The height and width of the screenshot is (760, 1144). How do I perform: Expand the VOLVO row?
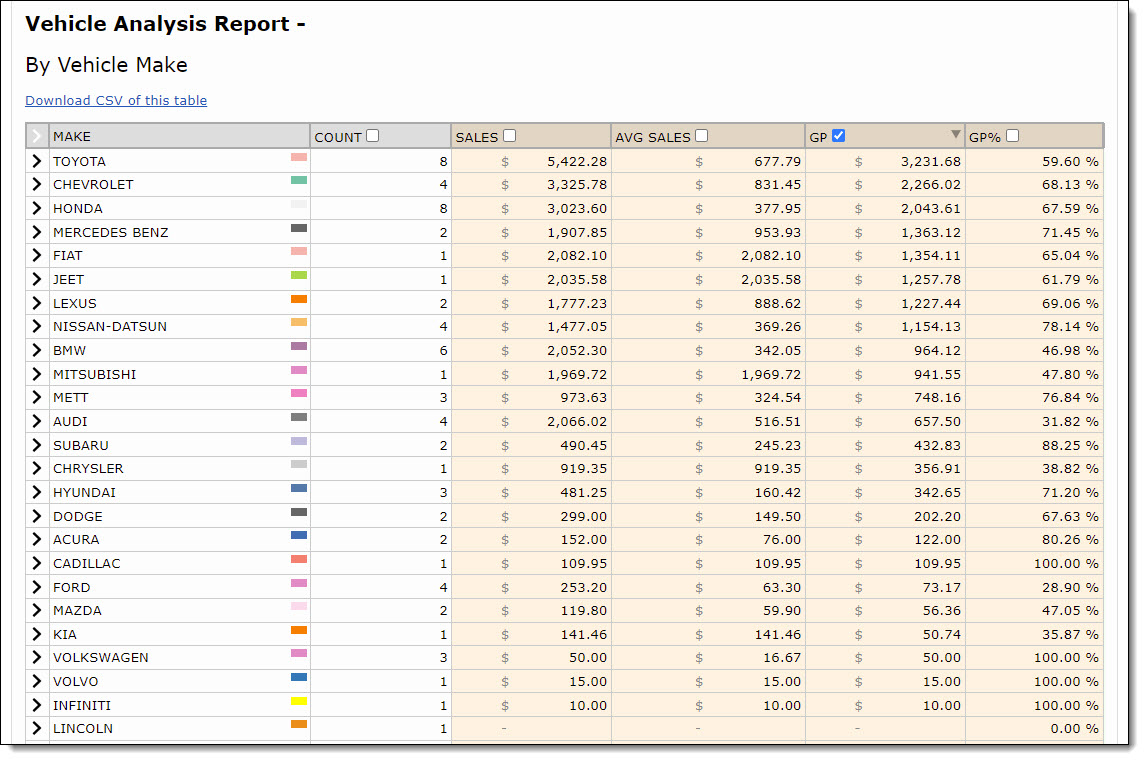pyautogui.click(x=36, y=681)
